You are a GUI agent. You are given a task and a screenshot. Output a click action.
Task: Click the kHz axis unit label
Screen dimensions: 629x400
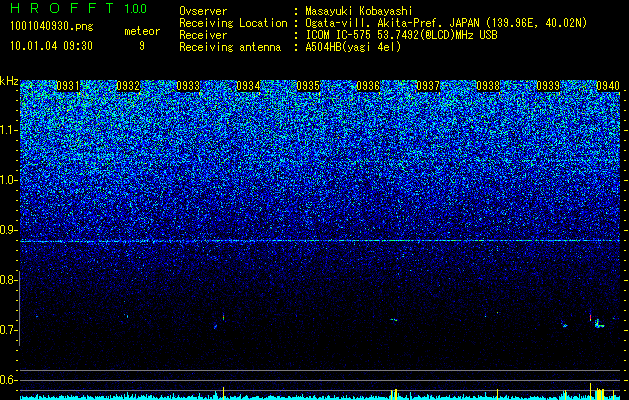pyautogui.click(x=9, y=81)
